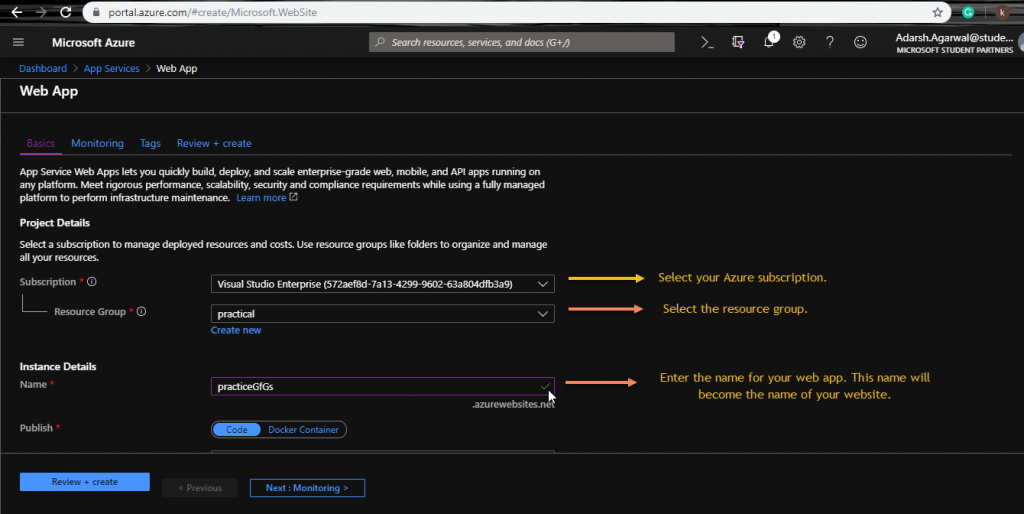
Task: Reload the page in the browser
Action: (65, 12)
